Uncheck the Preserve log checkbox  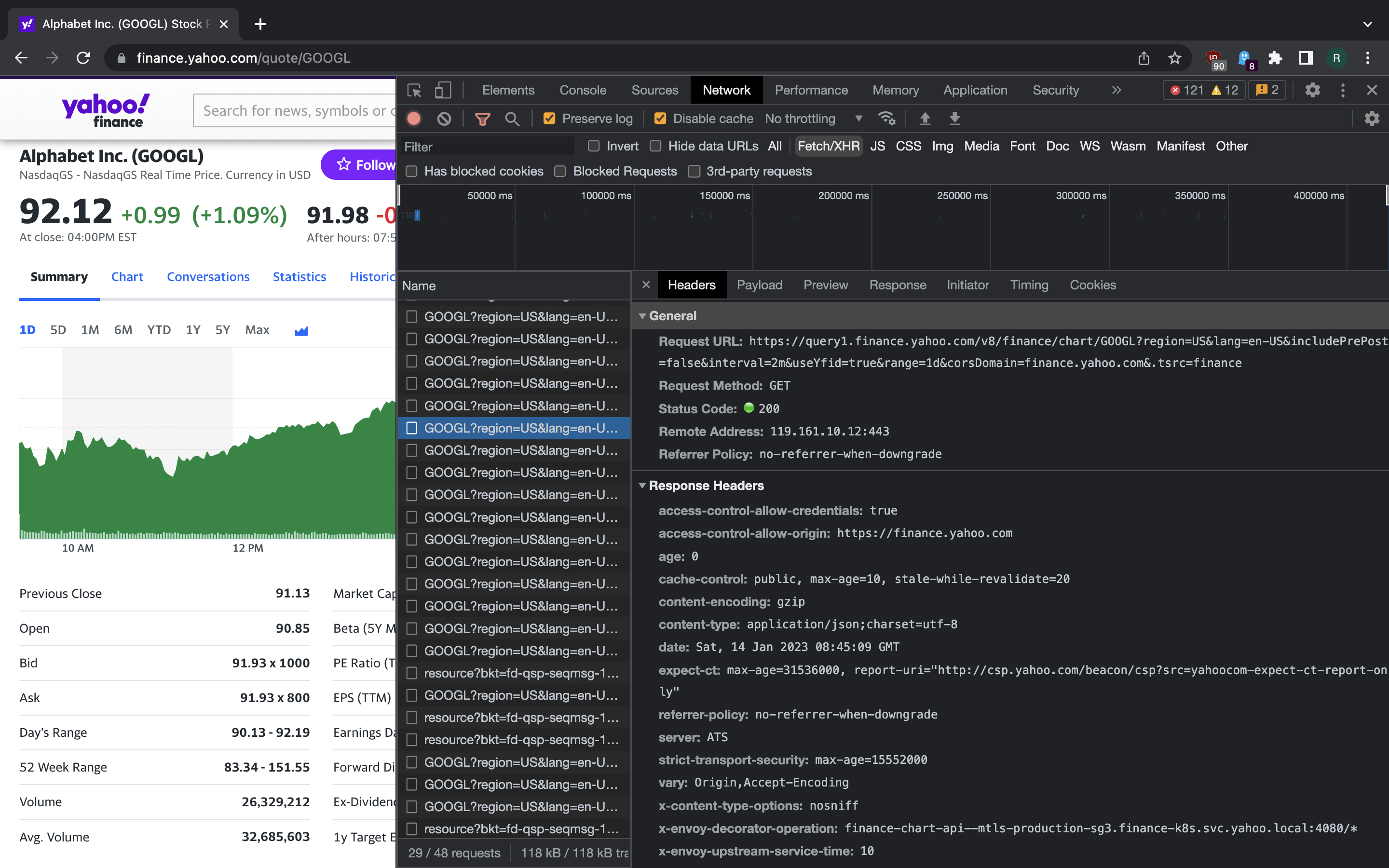(549, 119)
